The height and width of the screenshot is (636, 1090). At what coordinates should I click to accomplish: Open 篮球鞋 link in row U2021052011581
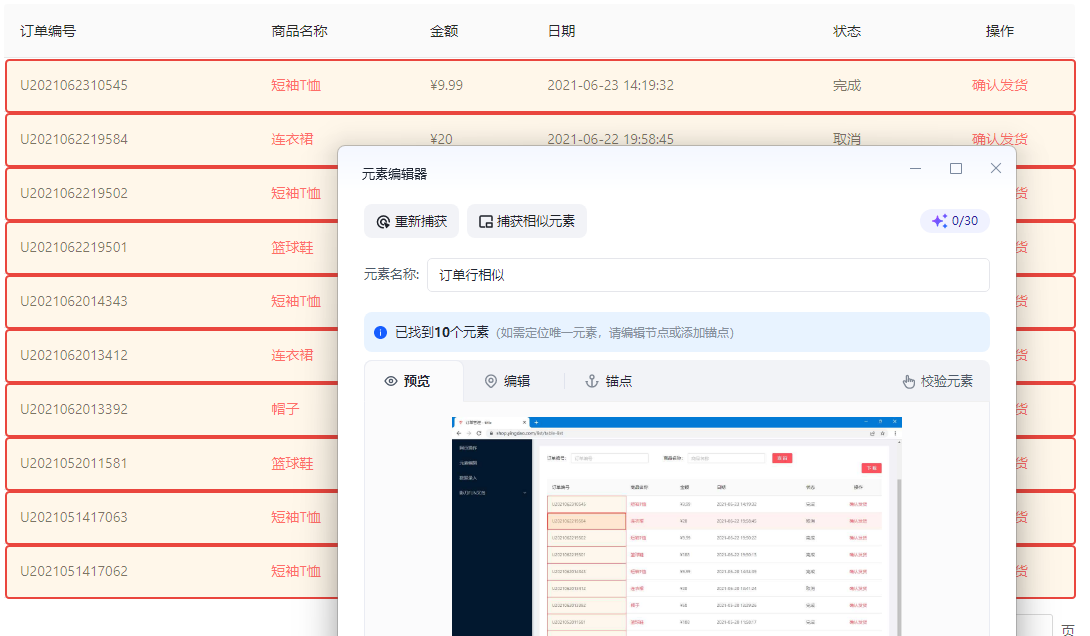pyautogui.click(x=292, y=463)
